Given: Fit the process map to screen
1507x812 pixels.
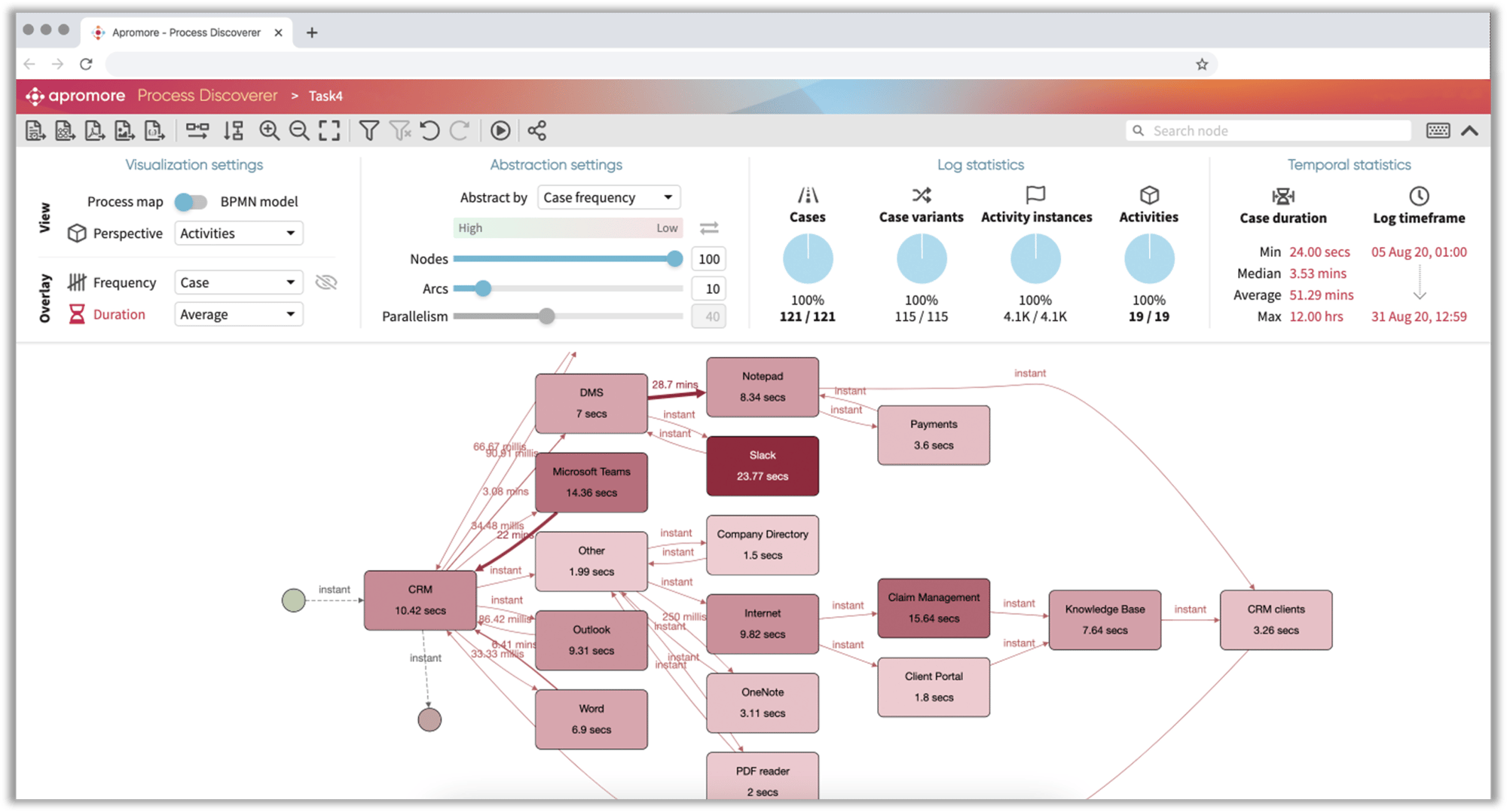Looking at the screenshot, I should click(329, 131).
